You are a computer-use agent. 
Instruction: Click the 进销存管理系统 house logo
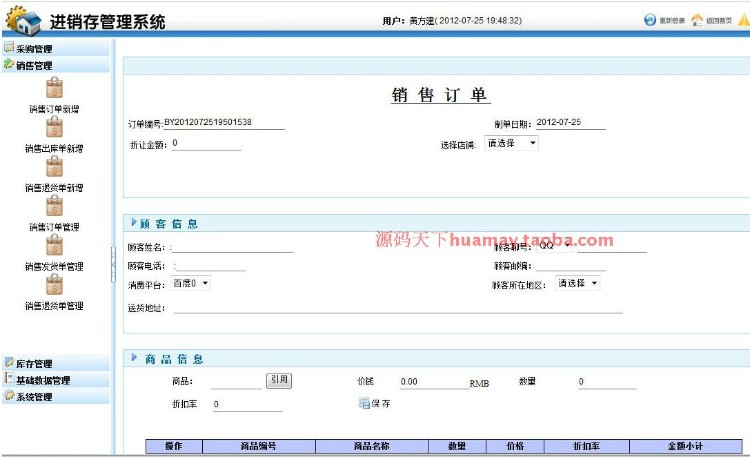tap(23, 20)
